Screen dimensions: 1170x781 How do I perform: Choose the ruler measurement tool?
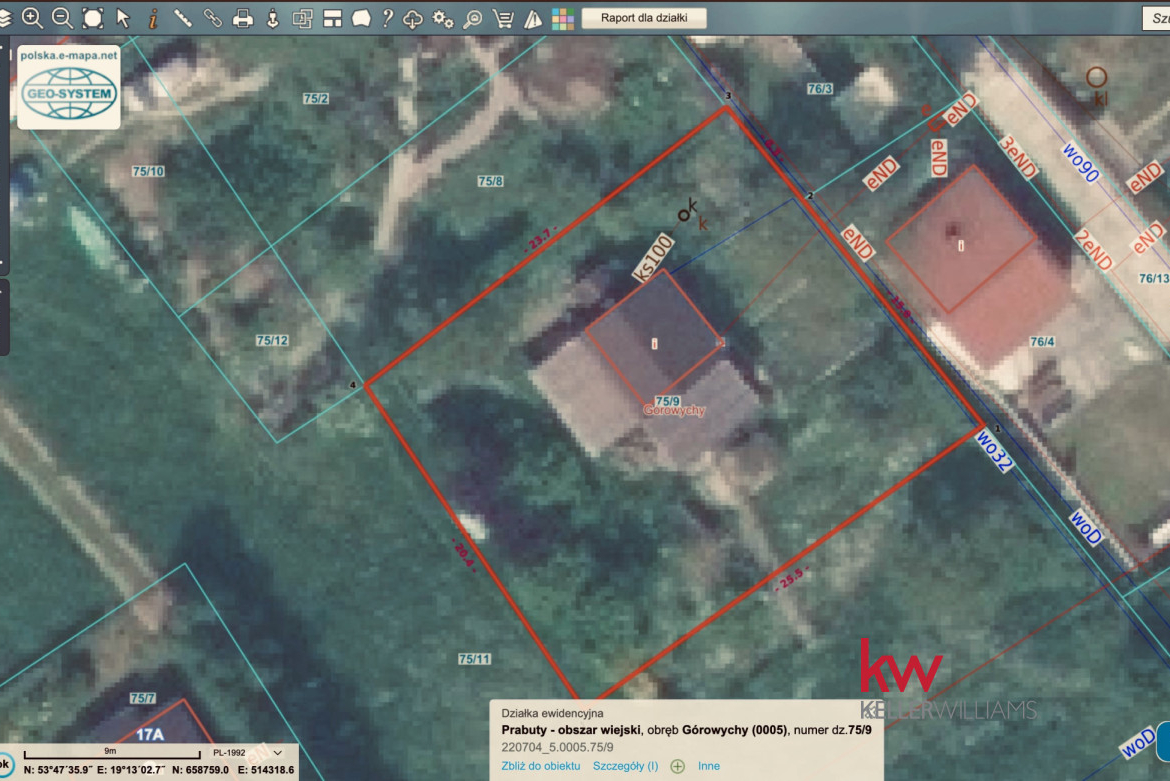[x=183, y=18]
